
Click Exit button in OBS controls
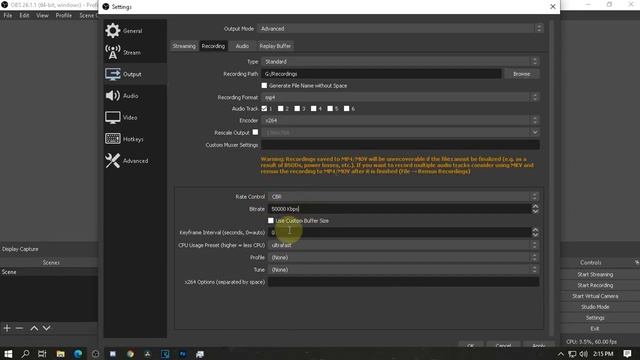coord(595,329)
